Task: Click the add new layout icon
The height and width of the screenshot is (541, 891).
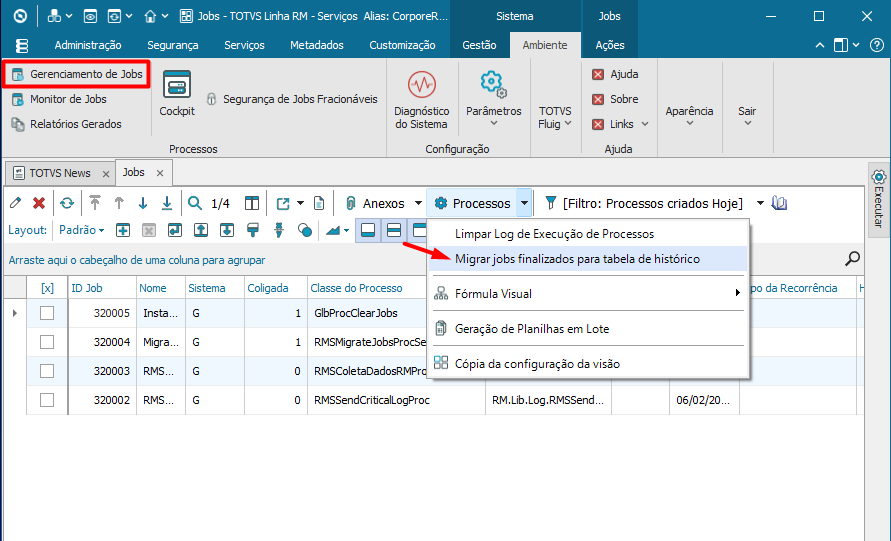Action: coord(123,230)
